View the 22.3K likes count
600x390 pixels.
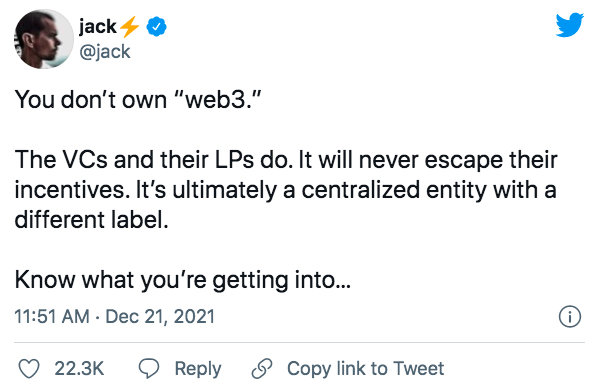click(79, 369)
